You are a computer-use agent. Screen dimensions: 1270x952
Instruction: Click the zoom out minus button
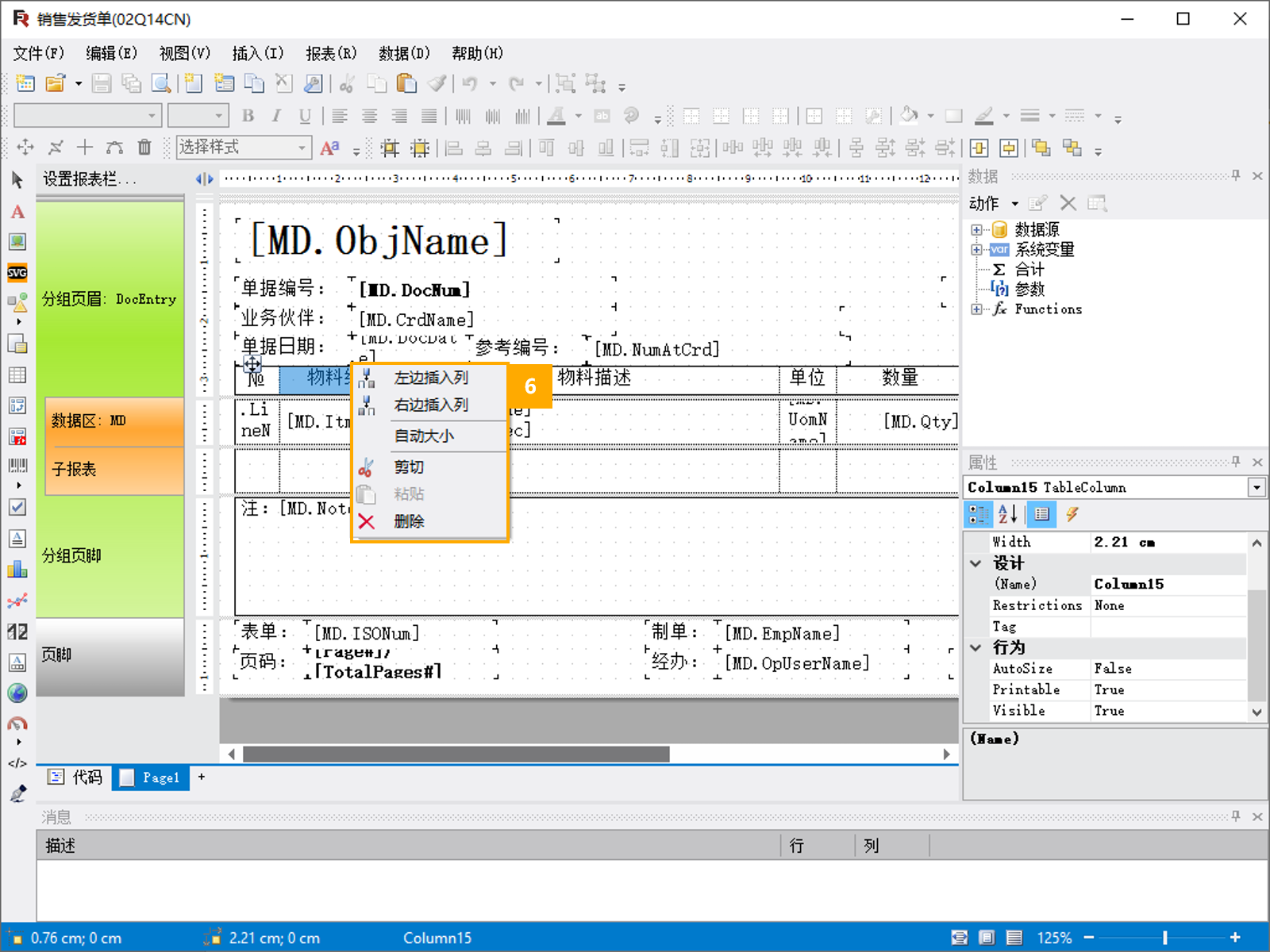click(1089, 938)
